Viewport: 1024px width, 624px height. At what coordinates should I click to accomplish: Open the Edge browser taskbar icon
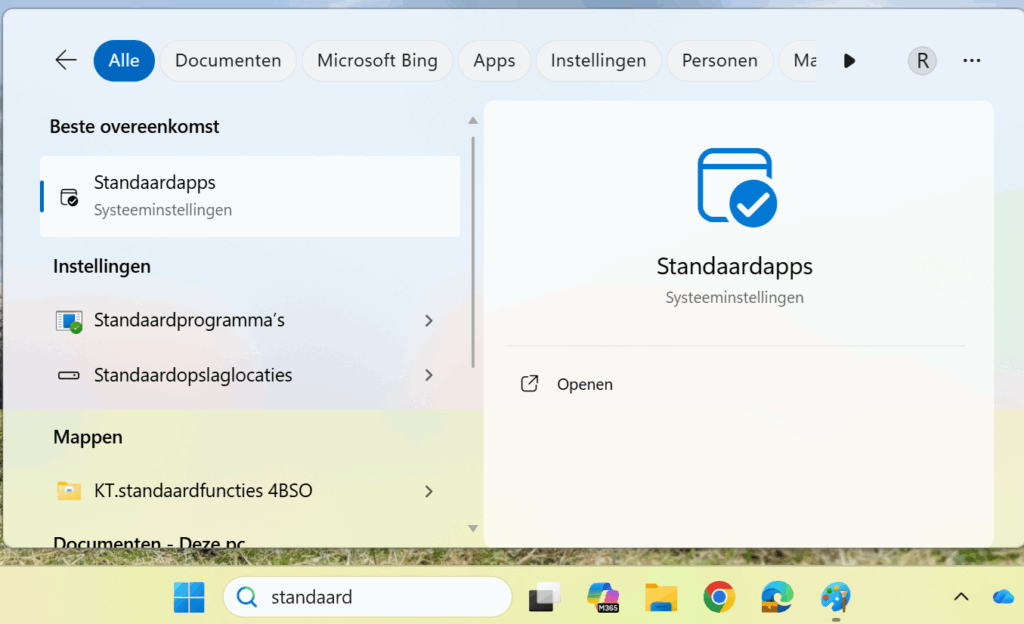click(x=777, y=597)
